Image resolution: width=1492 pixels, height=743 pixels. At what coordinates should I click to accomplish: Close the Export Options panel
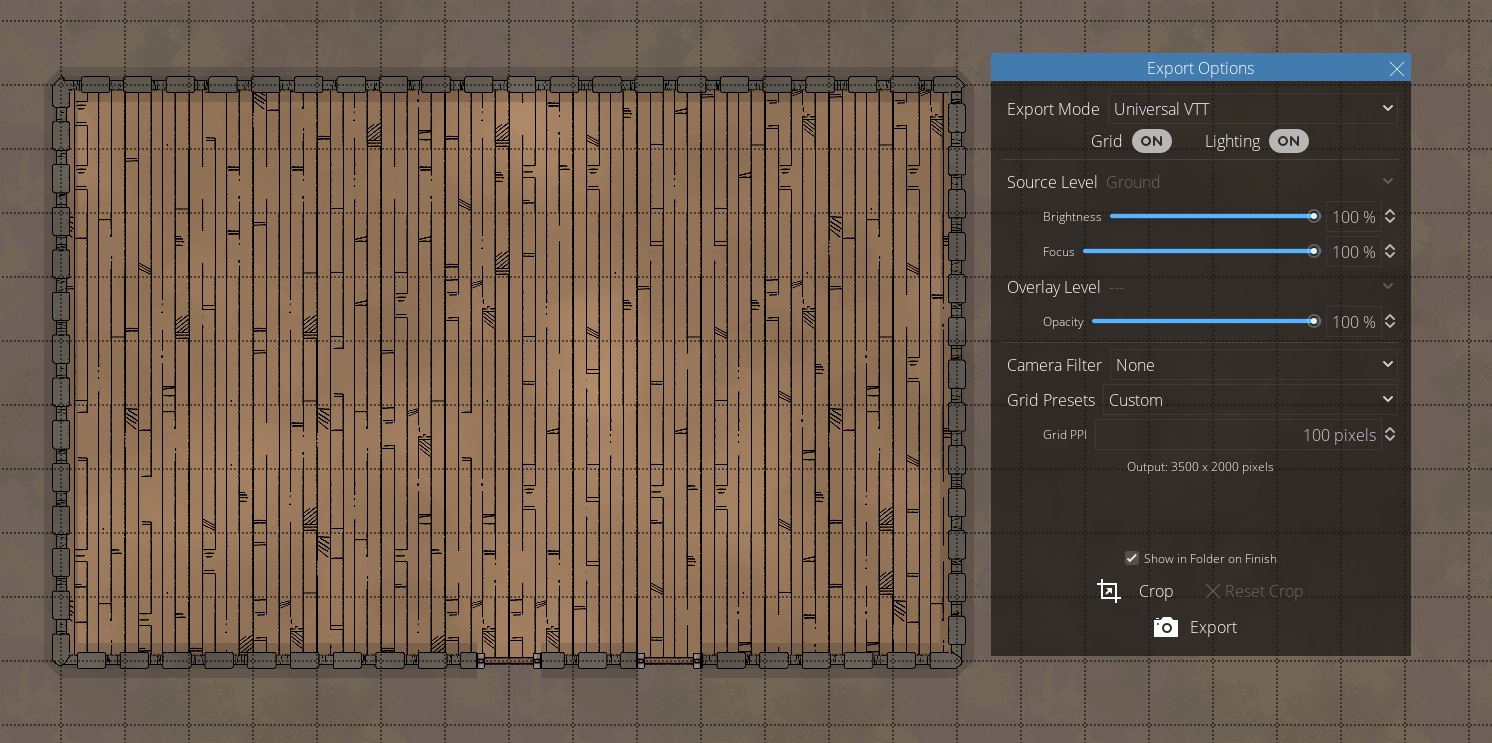tap(1396, 68)
